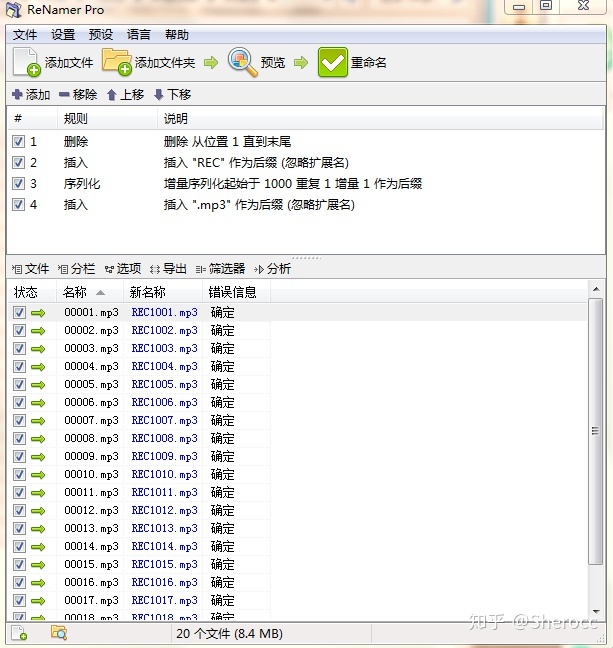Open the 文件 (File) menu
Screen dimensions: 613x648
click(25, 35)
